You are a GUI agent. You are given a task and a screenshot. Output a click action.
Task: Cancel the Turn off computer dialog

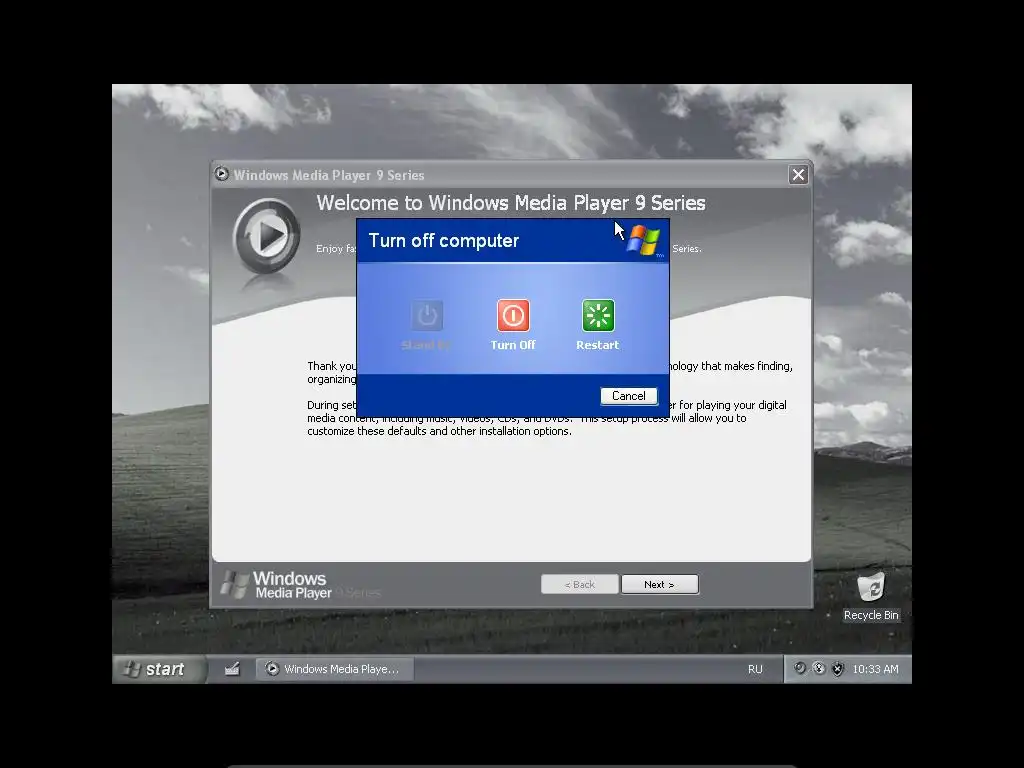pyautogui.click(x=628, y=396)
